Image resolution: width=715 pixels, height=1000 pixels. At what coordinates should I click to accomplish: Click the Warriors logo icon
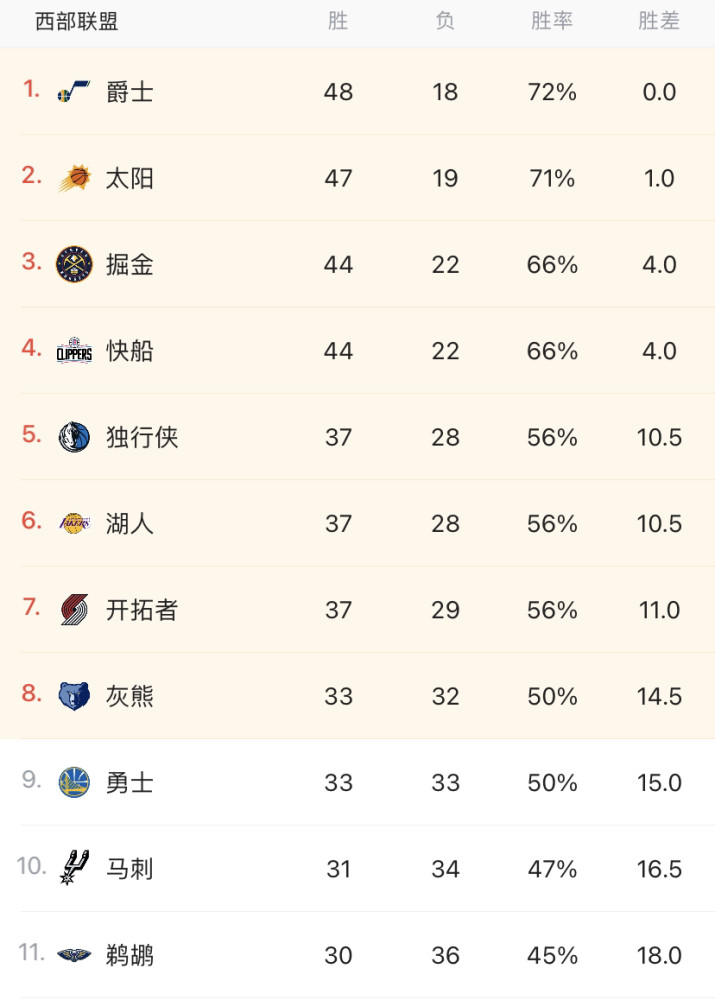tap(74, 783)
